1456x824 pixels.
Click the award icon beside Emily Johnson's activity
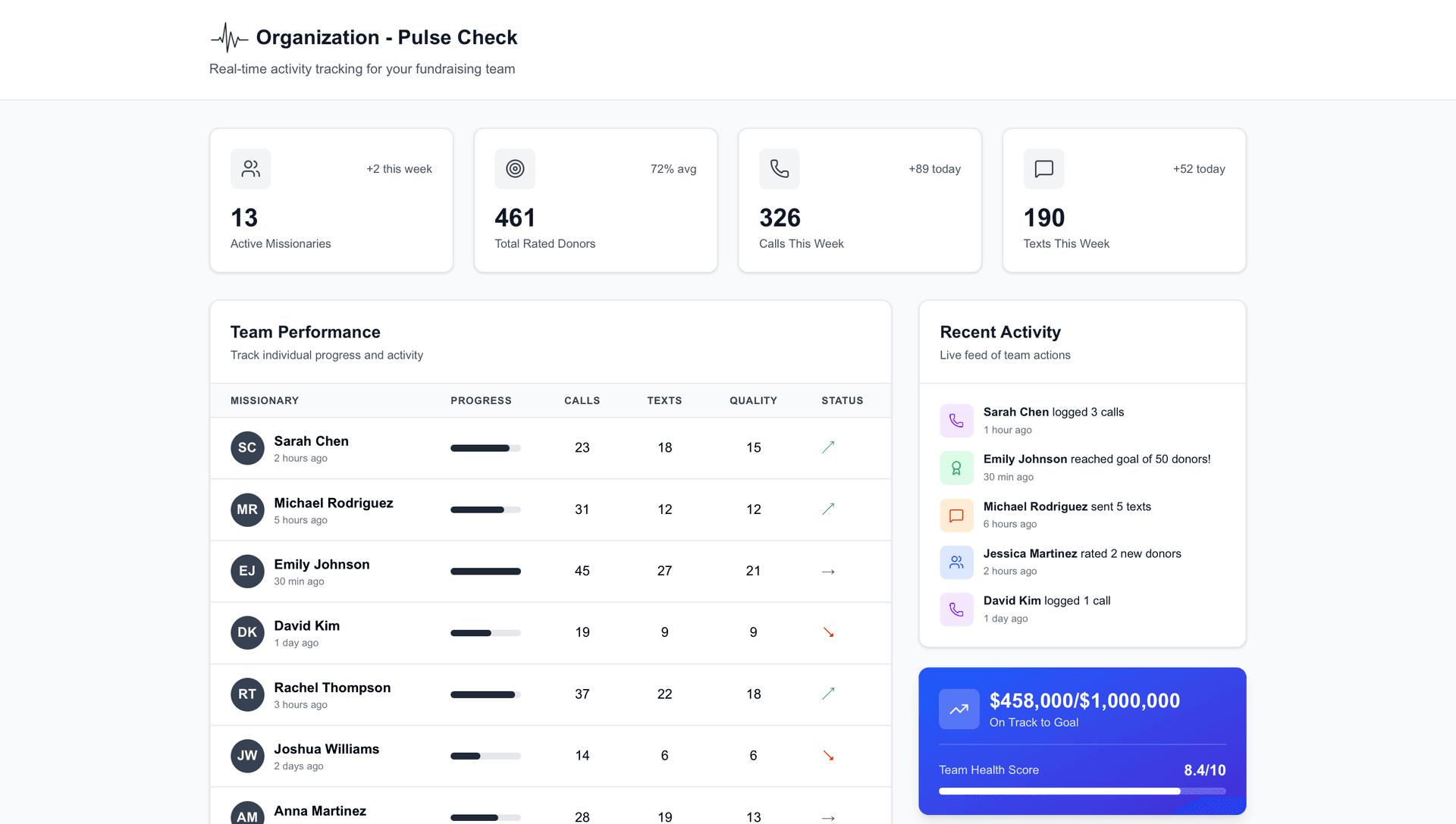point(956,468)
